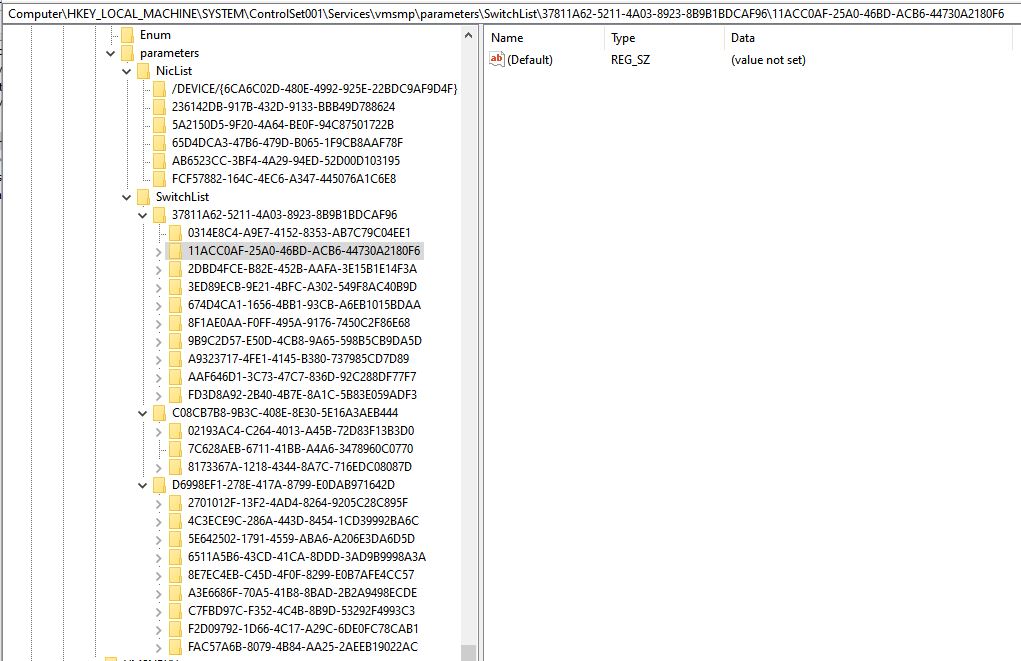Collapse the parameters key
1021x661 pixels.
[109, 52]
